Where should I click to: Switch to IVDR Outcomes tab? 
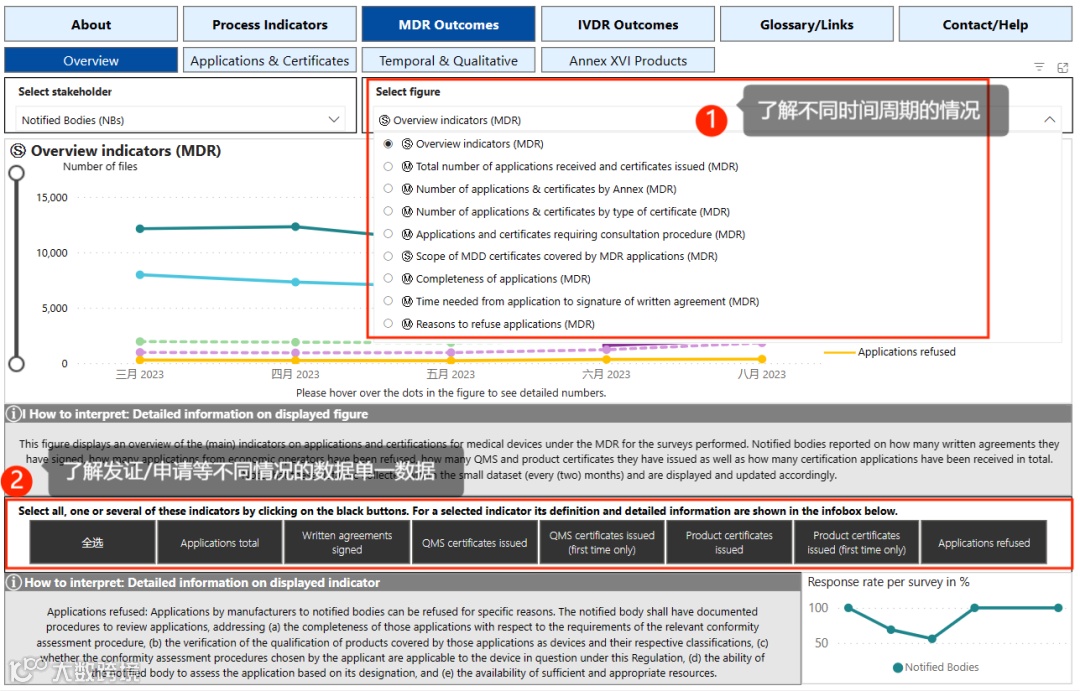pos(627,25)
